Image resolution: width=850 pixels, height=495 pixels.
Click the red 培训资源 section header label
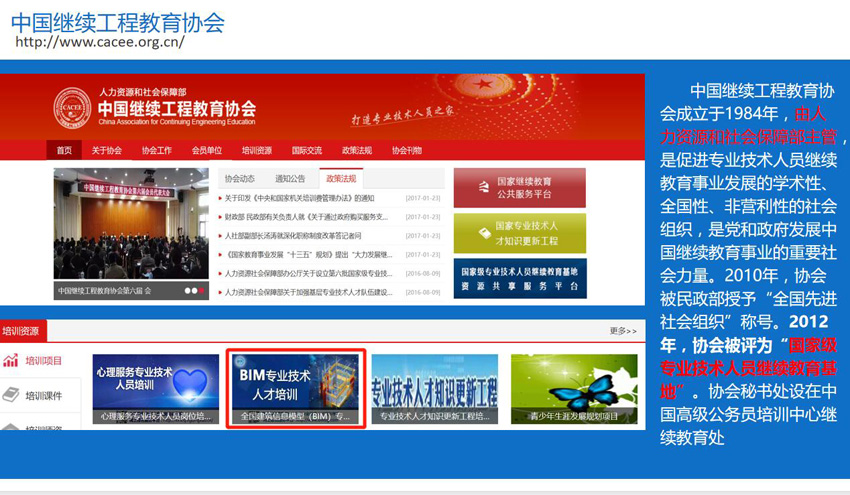(x=23, y=331)
